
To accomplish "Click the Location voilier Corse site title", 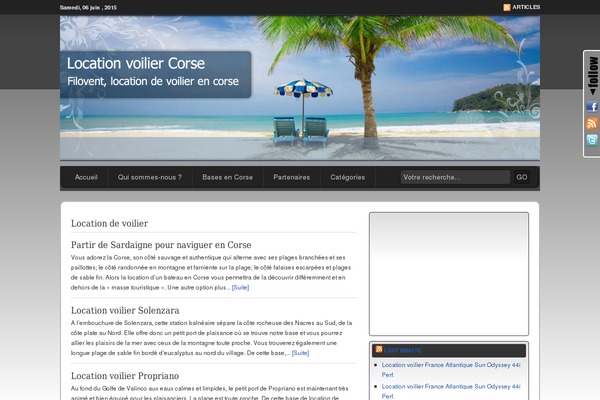I will pyautogui.click(x=136, y=64).
